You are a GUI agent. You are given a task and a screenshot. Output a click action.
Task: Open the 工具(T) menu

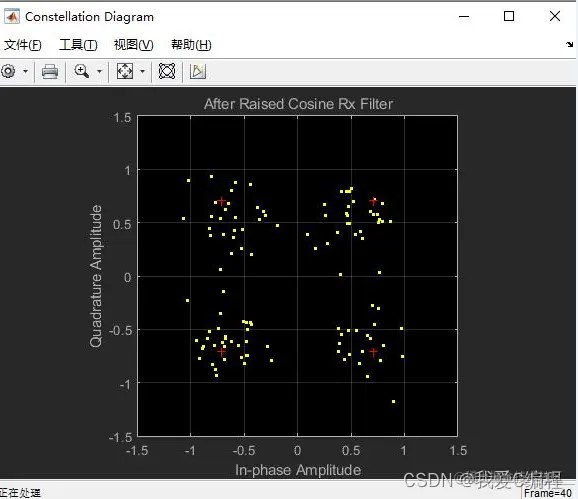pos(78,45)
